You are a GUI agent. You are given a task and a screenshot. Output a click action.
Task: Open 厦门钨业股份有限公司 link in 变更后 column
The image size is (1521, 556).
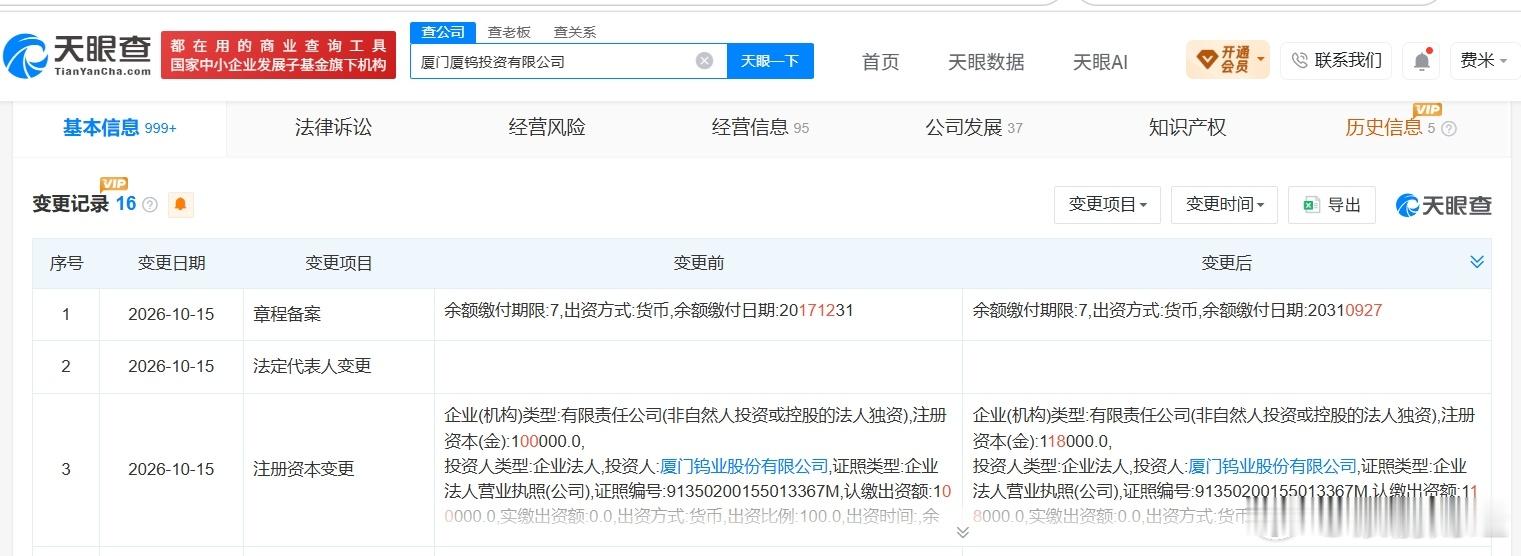[x=1272, y=466]
